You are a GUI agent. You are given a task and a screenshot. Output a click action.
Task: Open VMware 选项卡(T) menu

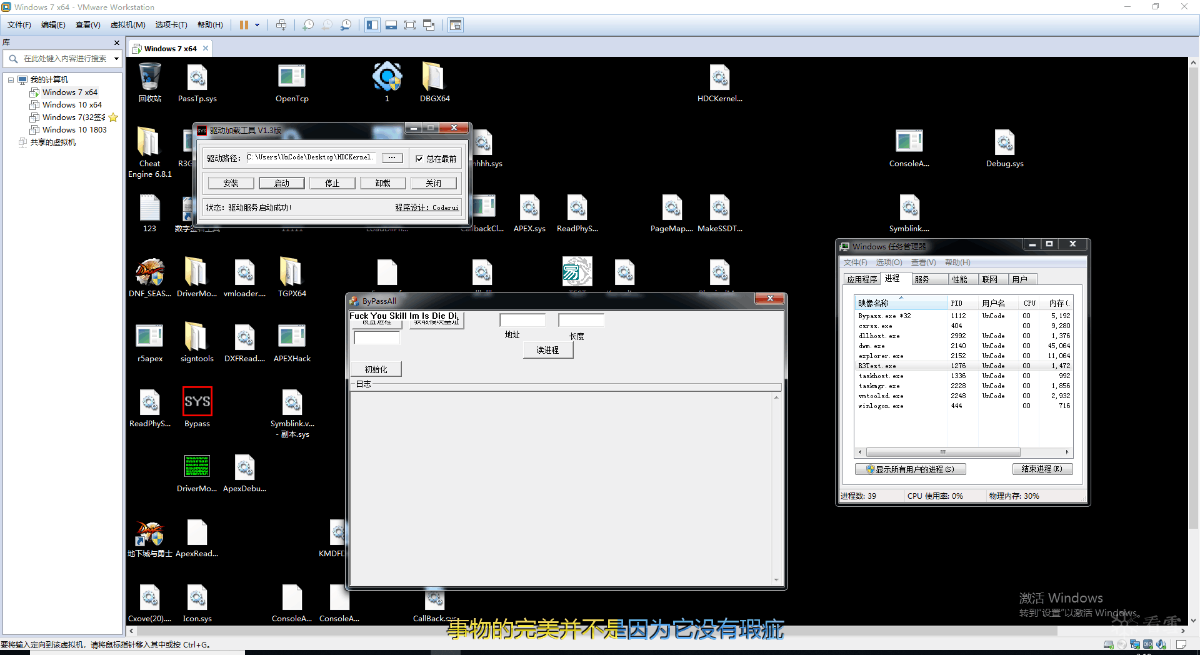172,24
